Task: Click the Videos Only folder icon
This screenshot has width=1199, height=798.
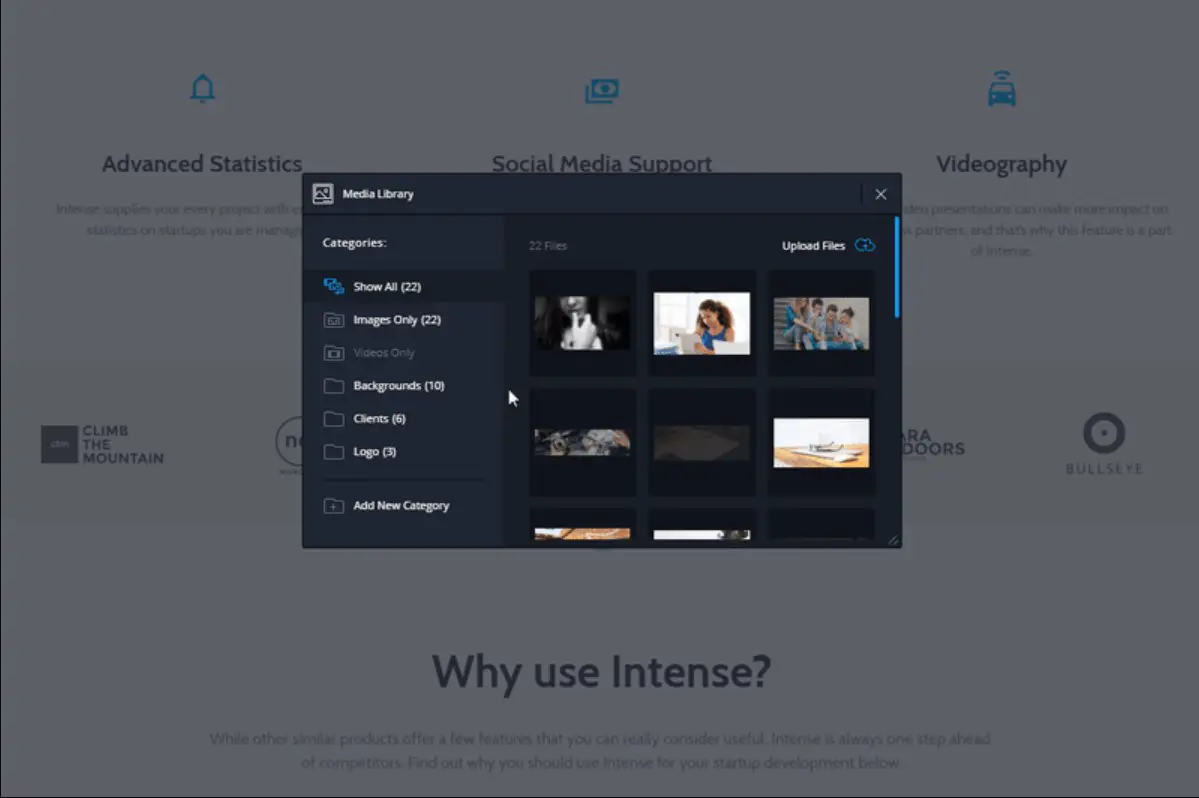Action: click(333, 353)
